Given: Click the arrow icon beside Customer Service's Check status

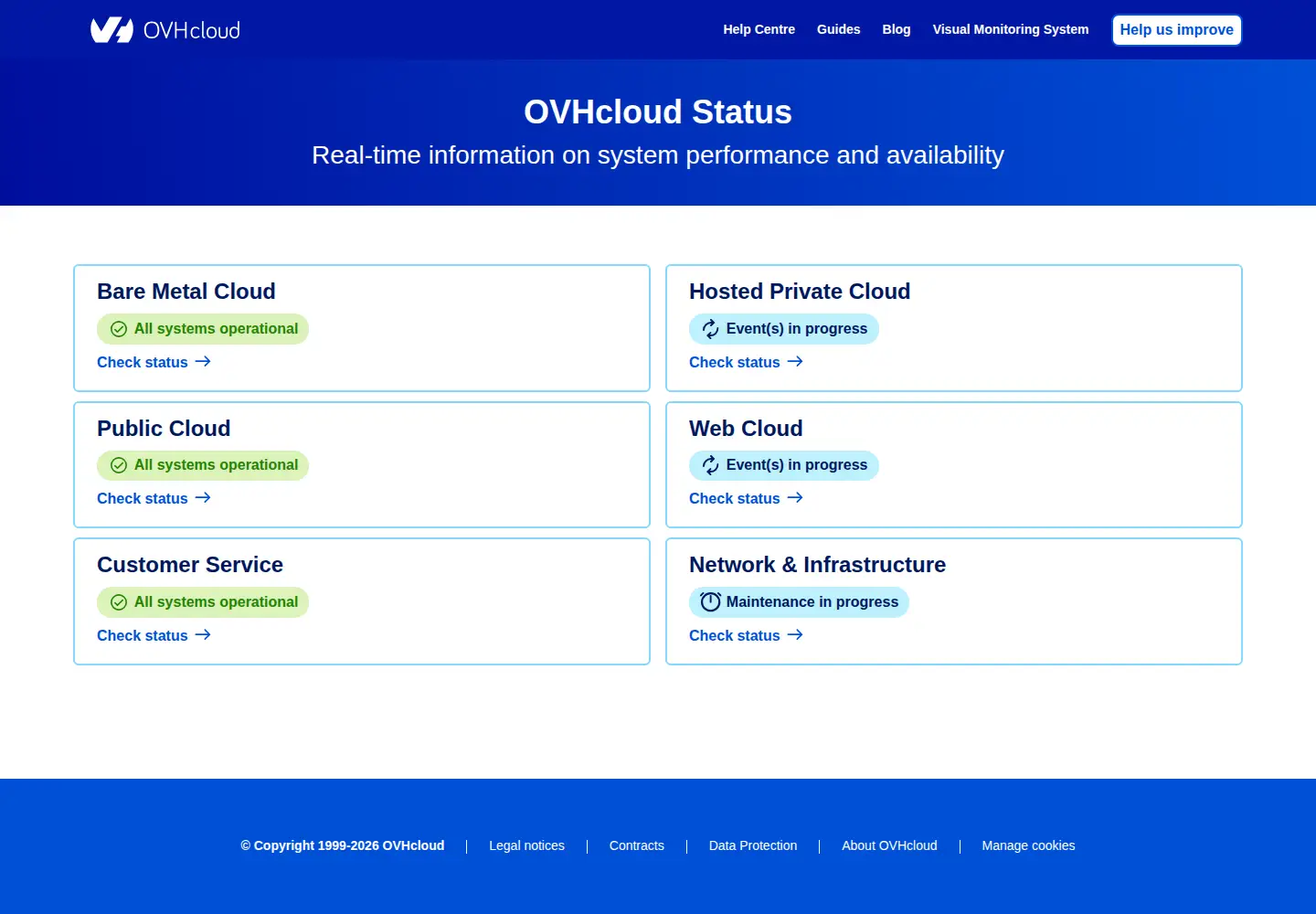Looking at the screenshot, I should click(203, 635).
